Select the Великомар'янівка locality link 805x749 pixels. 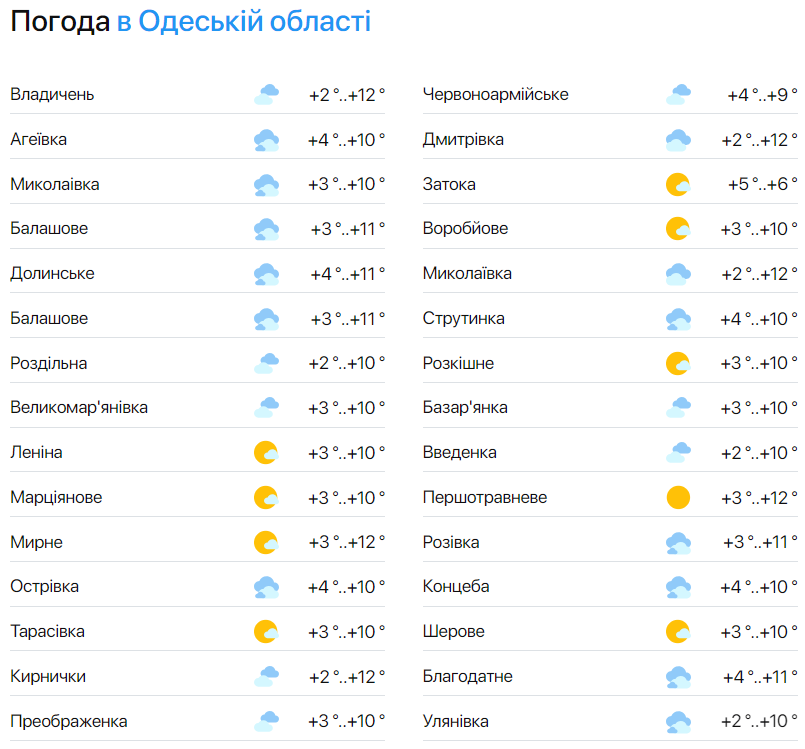pos(79,408)
